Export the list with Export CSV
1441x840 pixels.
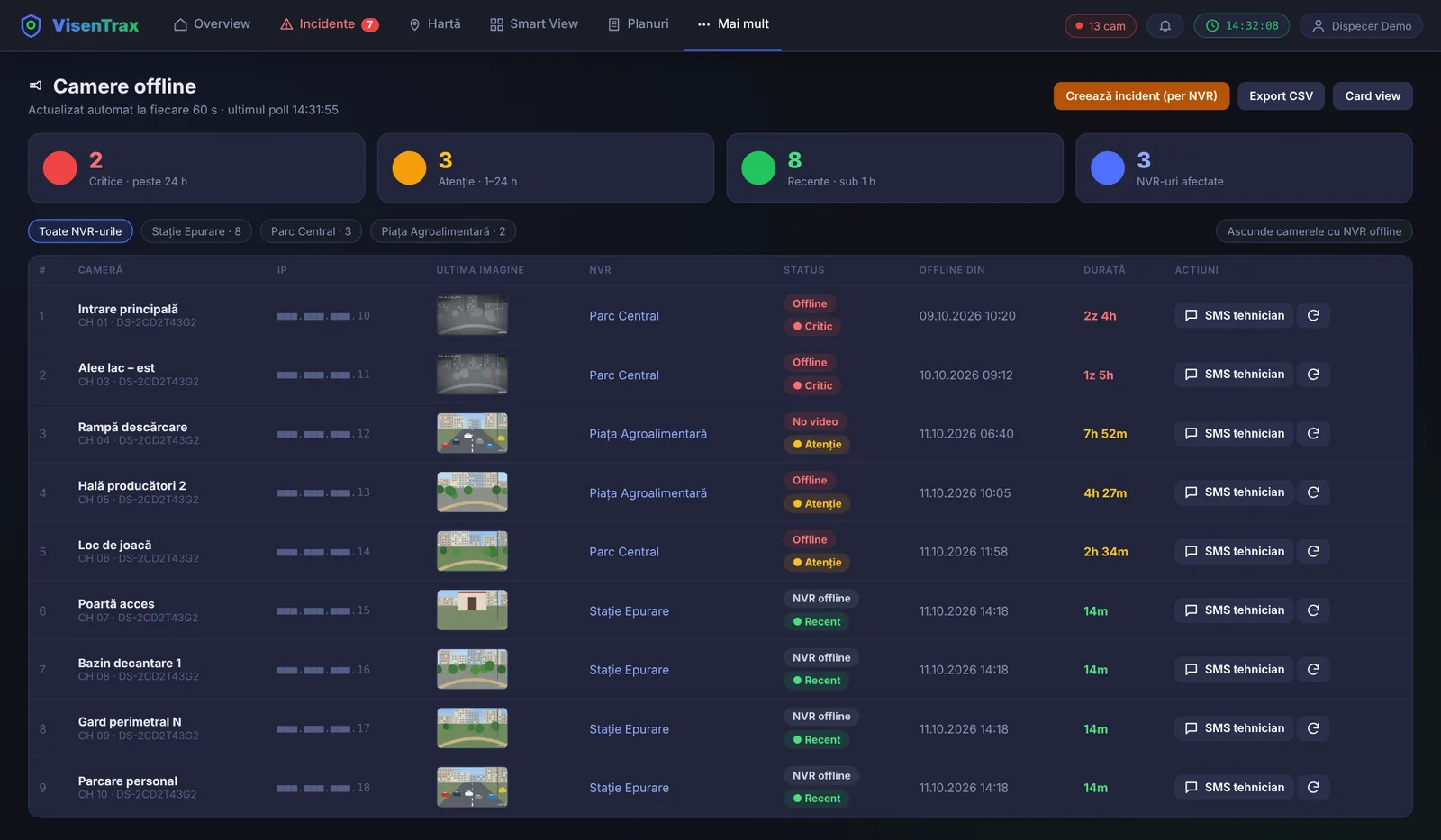coord(1281,96)
